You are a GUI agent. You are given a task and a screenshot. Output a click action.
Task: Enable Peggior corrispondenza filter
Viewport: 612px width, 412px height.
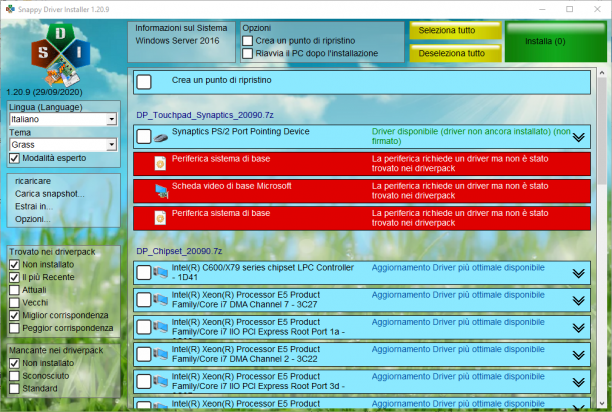(x=14, y=328)
